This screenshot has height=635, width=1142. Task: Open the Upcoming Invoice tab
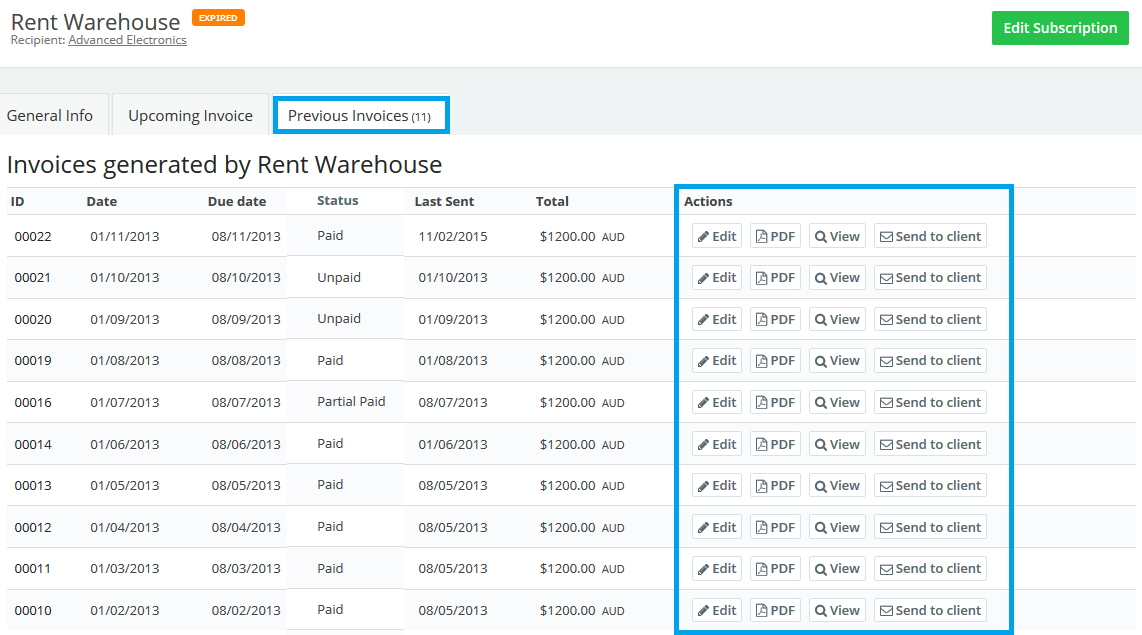pos(190,116)
